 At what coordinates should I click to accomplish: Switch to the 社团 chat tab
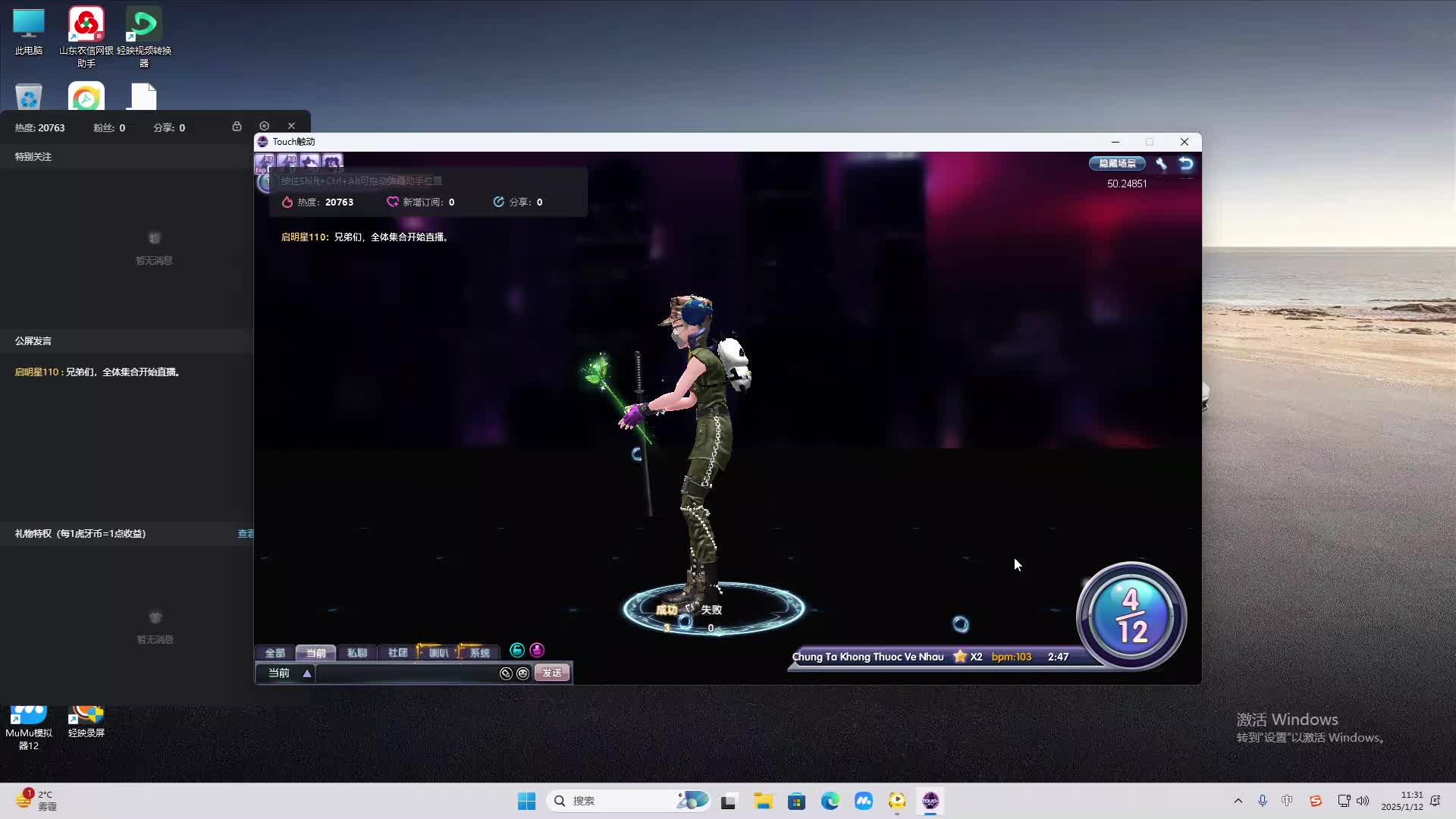[x=397, y=652]
